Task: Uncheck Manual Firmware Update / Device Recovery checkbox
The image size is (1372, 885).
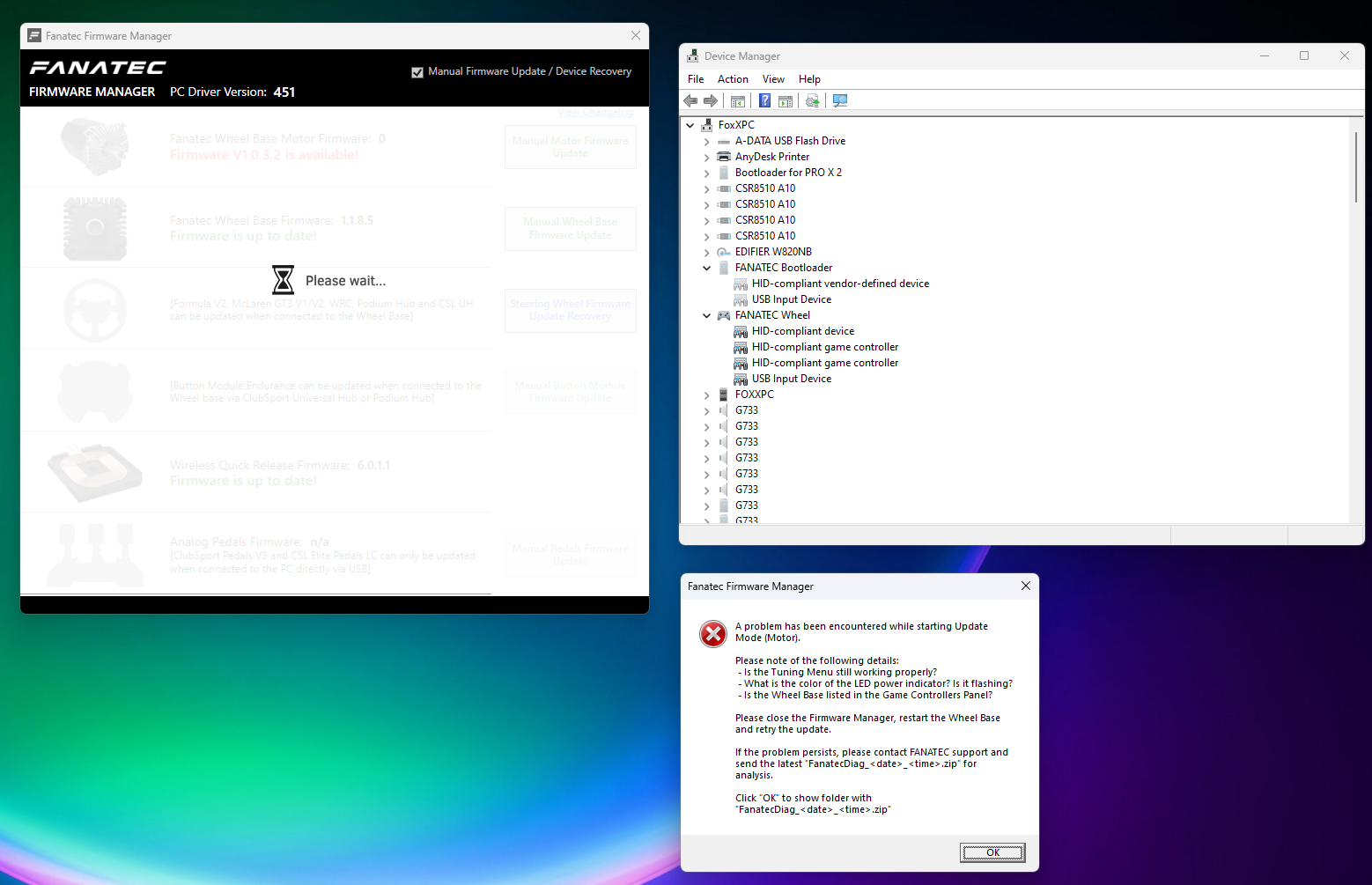Action: coord(417,72)
